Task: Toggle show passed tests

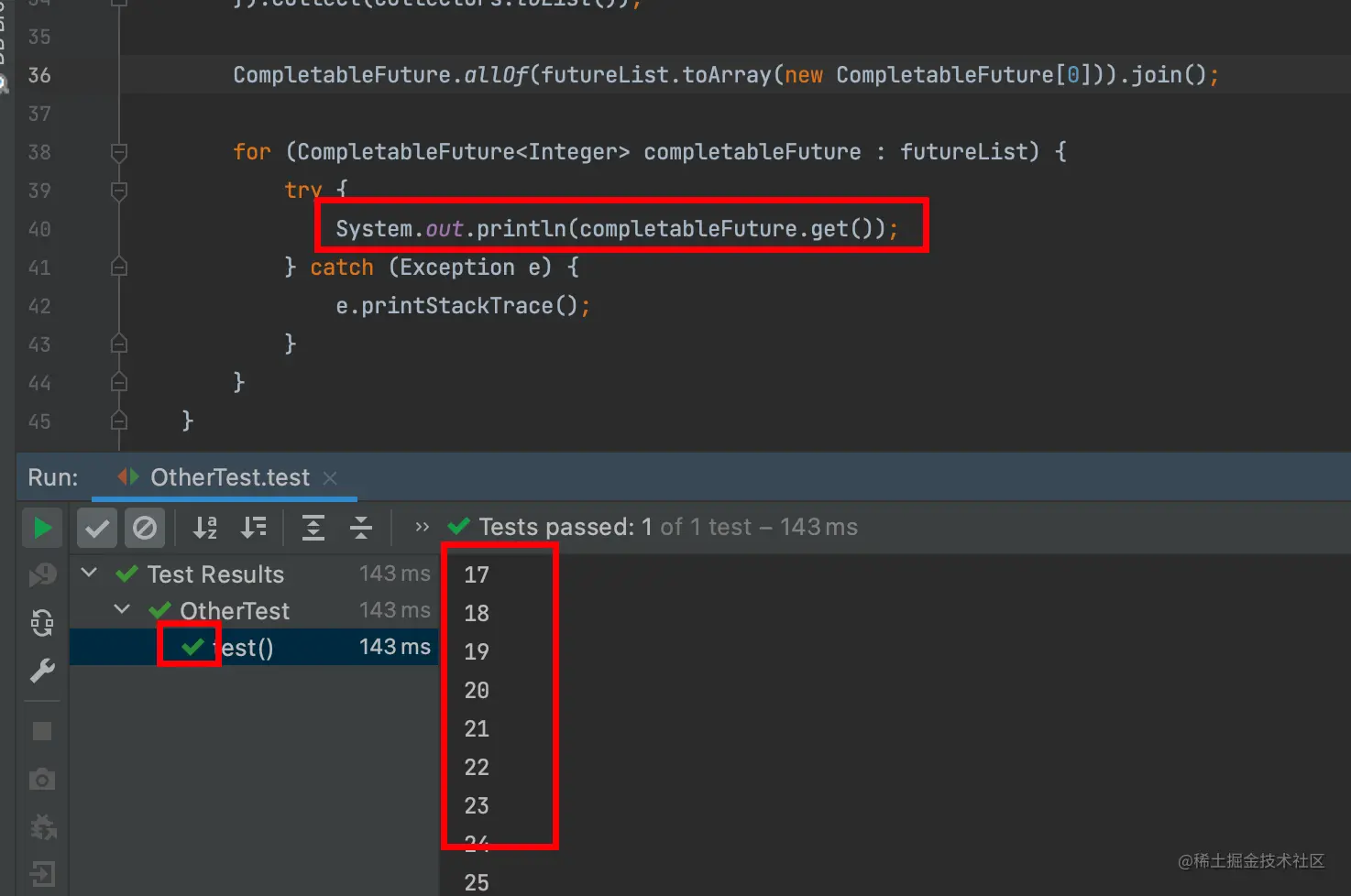Action: [97, 528]
